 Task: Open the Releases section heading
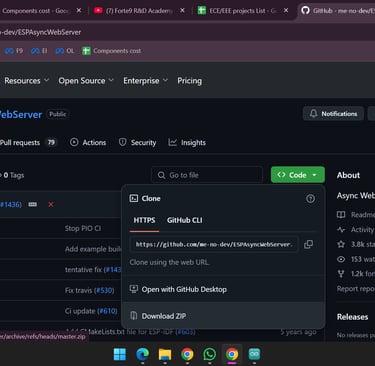pos(352,317)
